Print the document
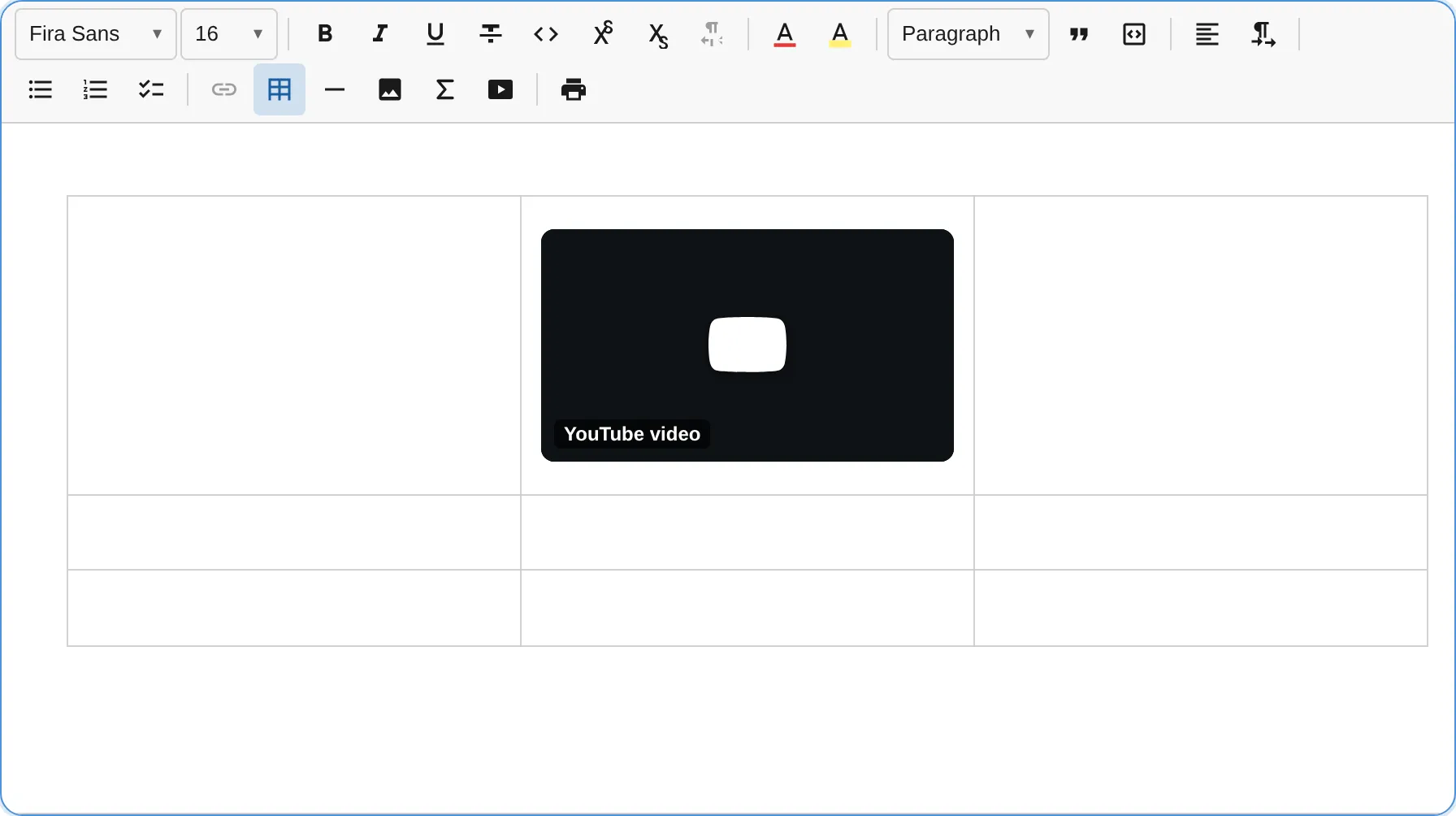 (574, 89)
